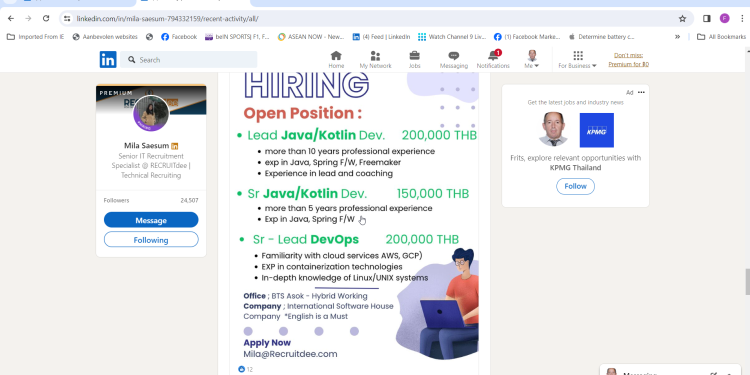Open the ad options three-dot menu
Viewport: 750px width, 375px height.
[x=641, y=92]
